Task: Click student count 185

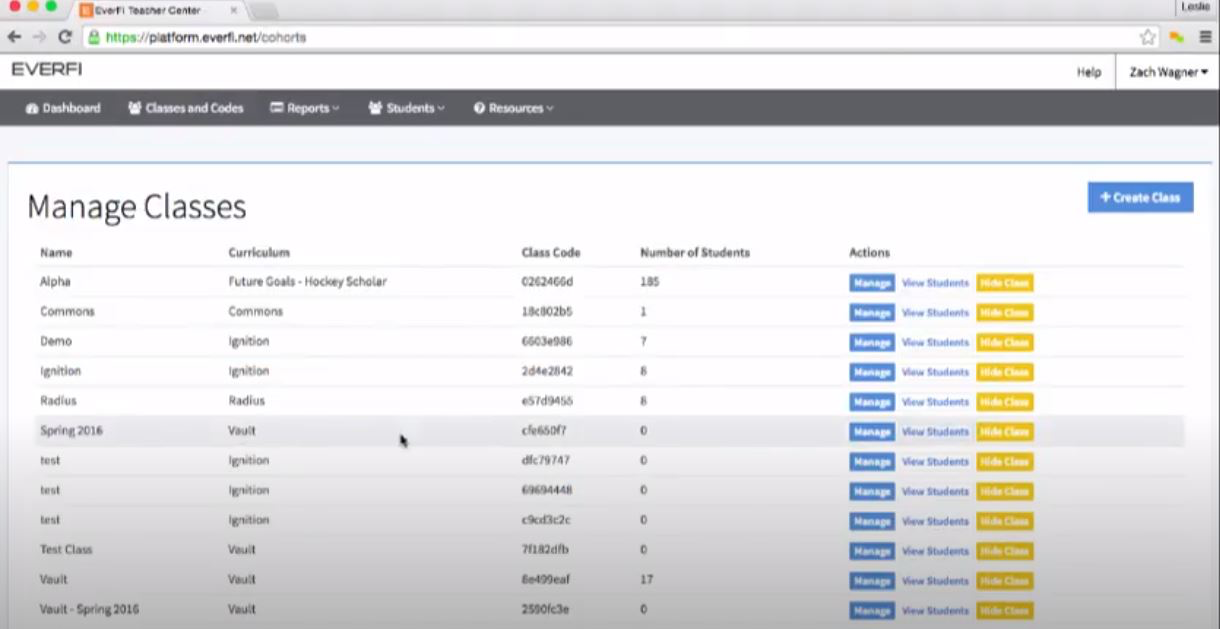Action: click(x=650, y=282)
